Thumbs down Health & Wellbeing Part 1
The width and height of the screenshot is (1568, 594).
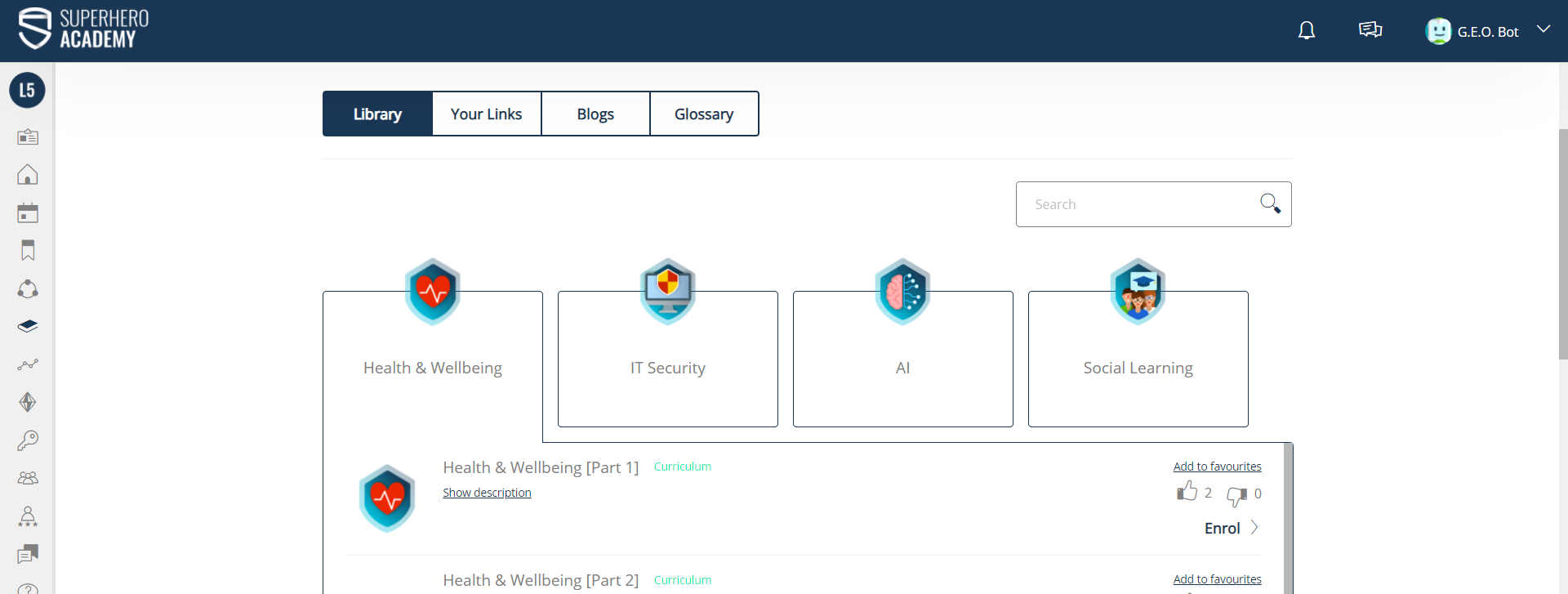click(x=1236, y=494)
